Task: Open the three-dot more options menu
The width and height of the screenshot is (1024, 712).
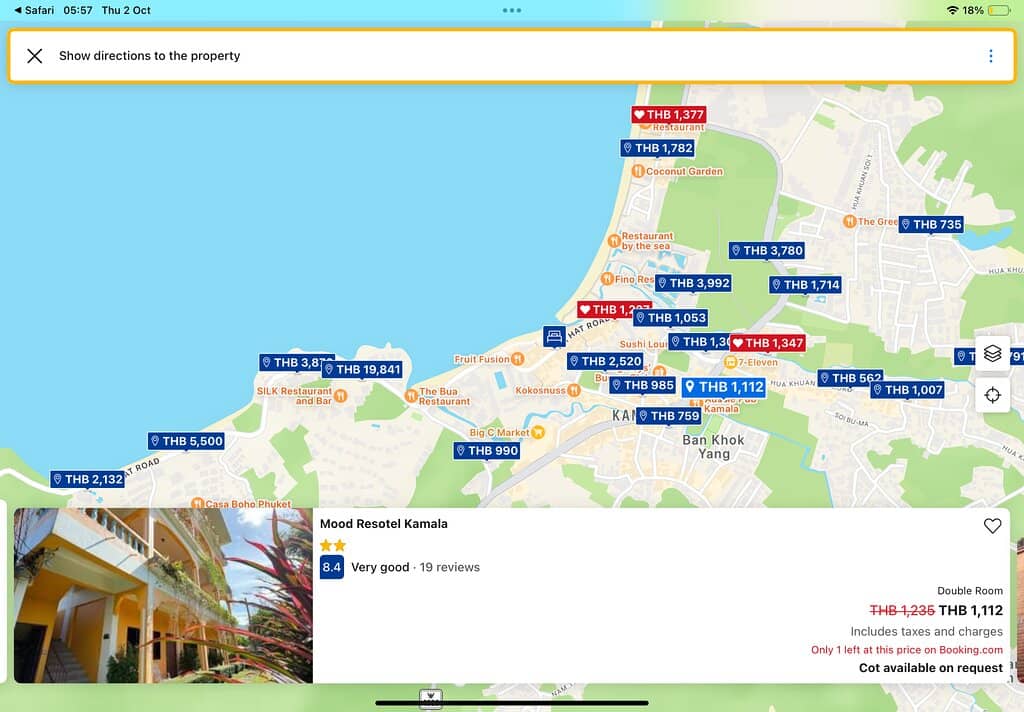Action: 990,56
